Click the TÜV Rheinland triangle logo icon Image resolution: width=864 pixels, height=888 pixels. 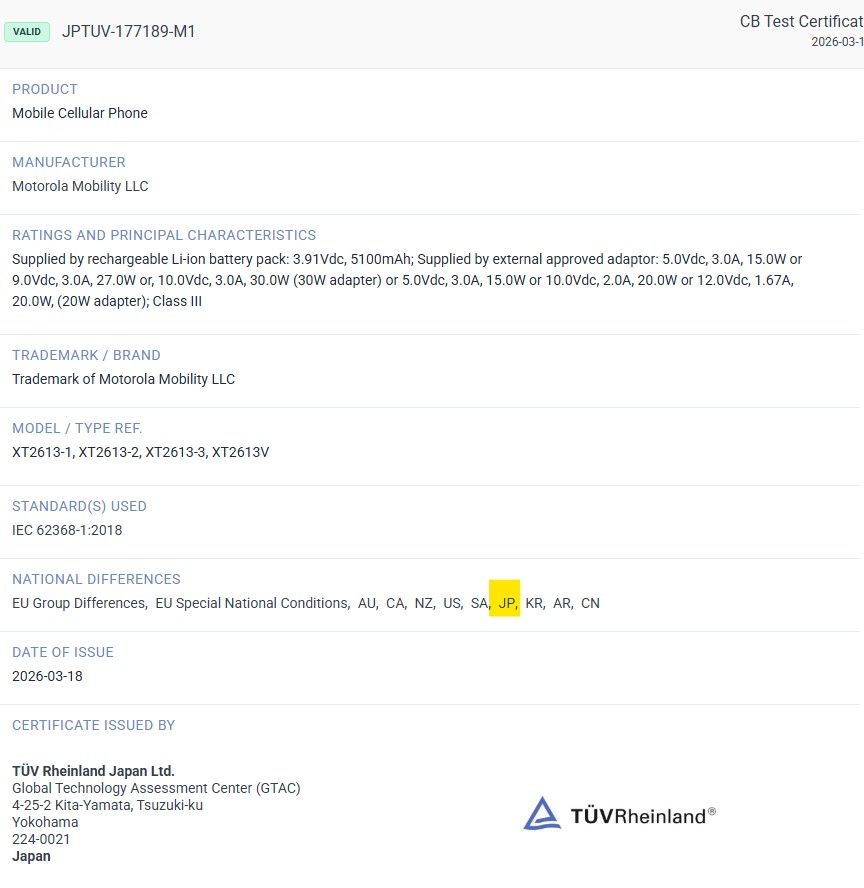click(541, 814)
